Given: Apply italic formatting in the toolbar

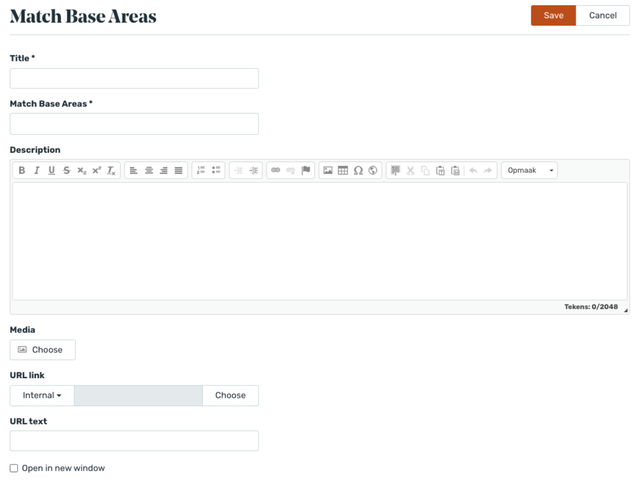Looking at the screenshot, I should (x=37, y=171).
